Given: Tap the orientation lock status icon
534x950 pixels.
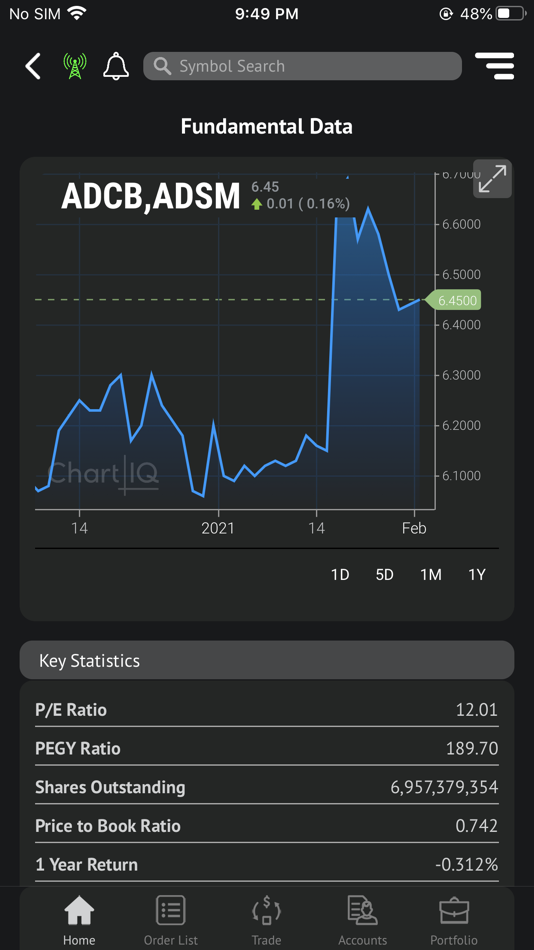Looking at the screenshot, I should [x=446, y=13].
